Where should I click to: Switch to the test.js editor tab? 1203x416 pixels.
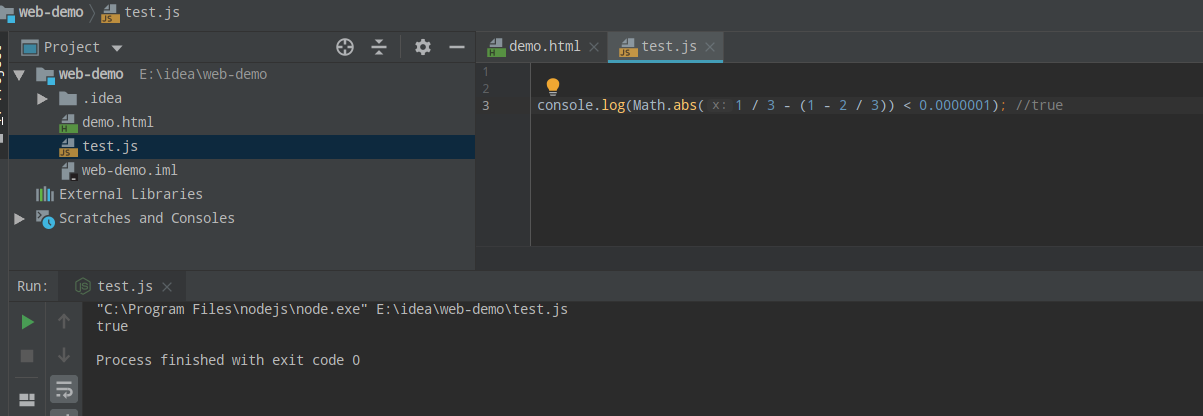pyautogui.click(x=668, y=46)
